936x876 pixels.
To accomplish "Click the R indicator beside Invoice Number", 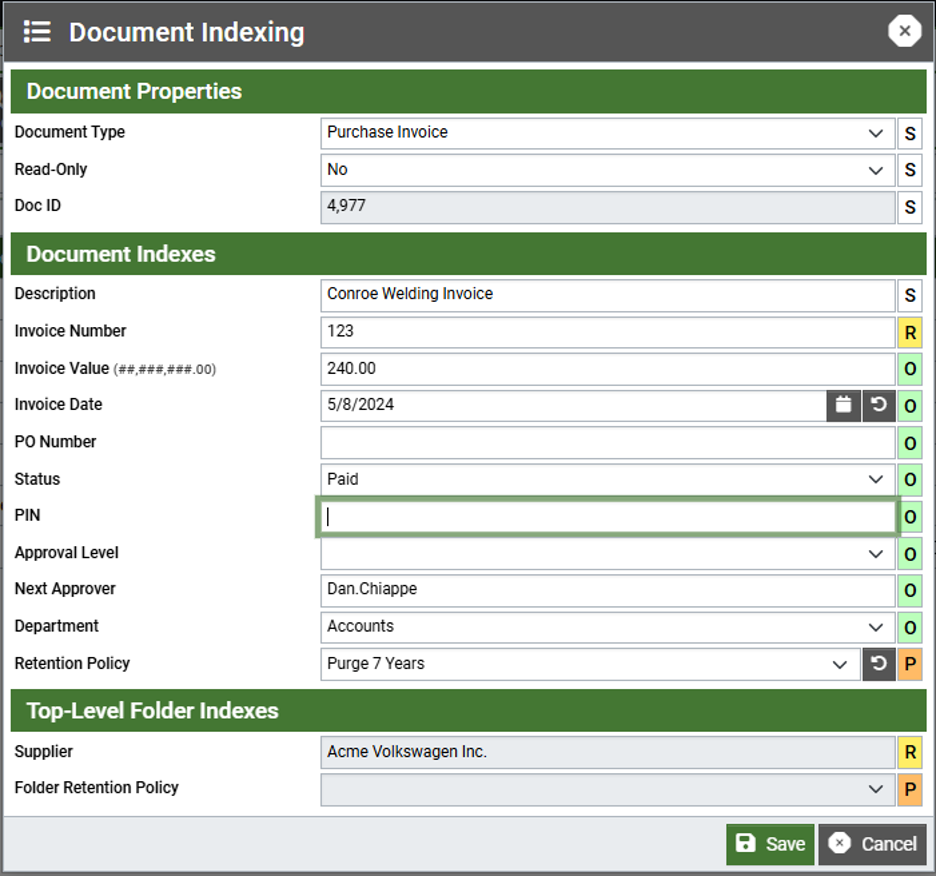I will click(910, 333).
